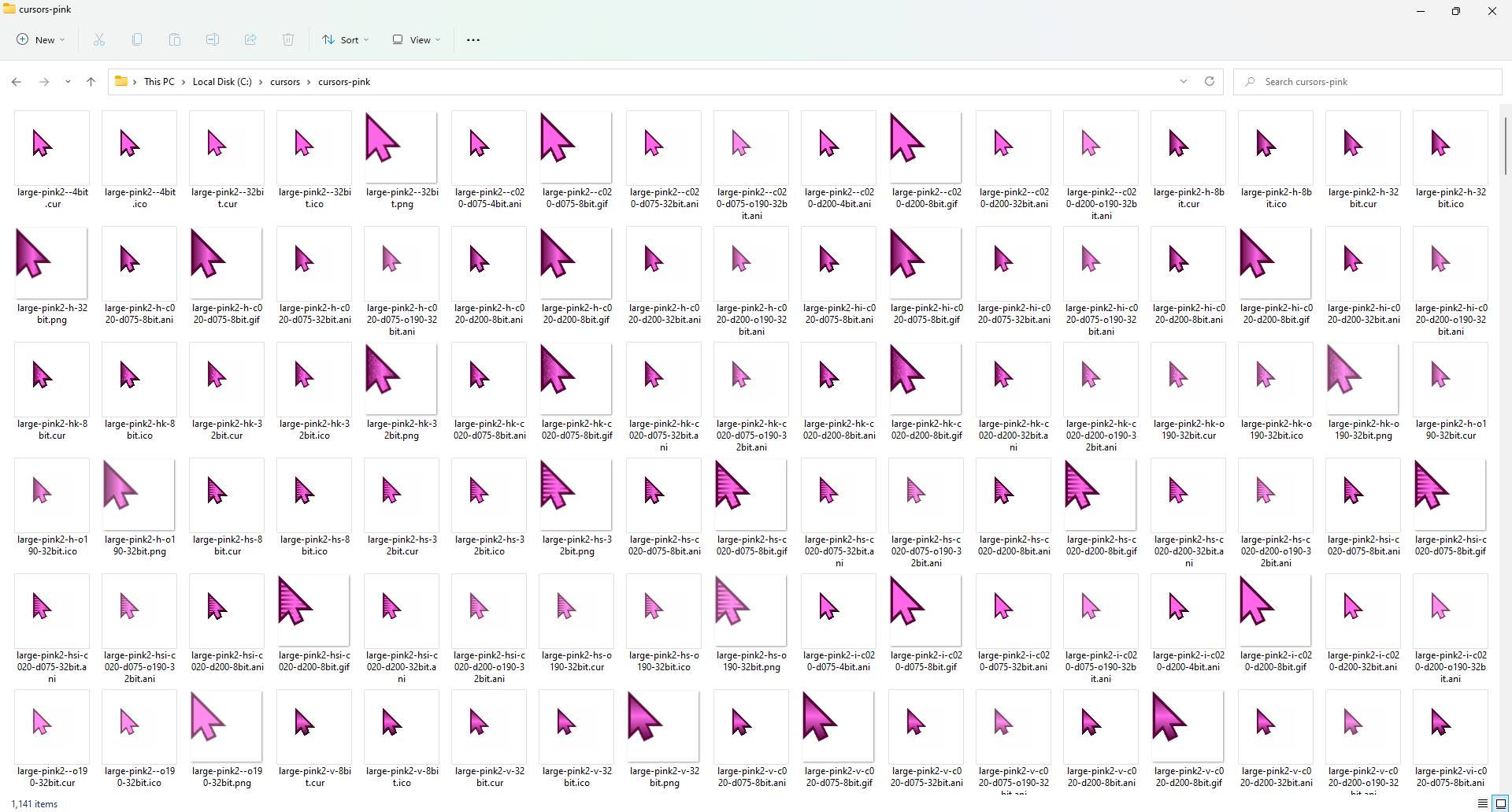
Task: Open the Sort options dropdown
Action: tap(345, 39)
